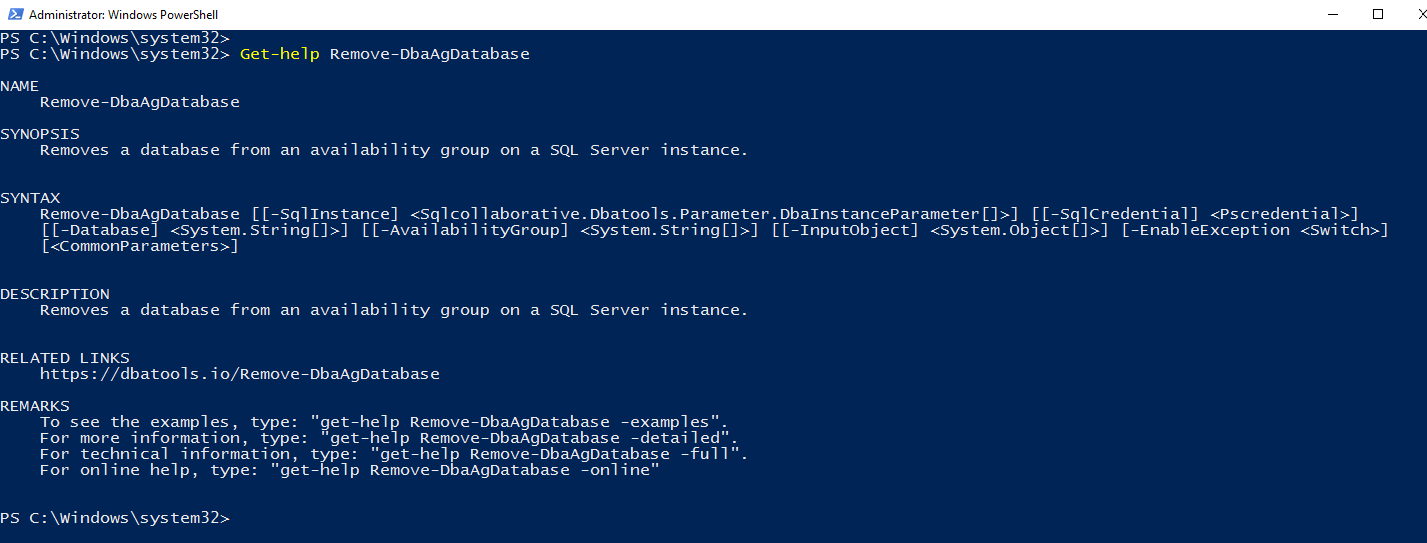This screenshot has height=543, width=1427.
Task: Click the RELATED LINKS heading
Action: tap(65, 358)
